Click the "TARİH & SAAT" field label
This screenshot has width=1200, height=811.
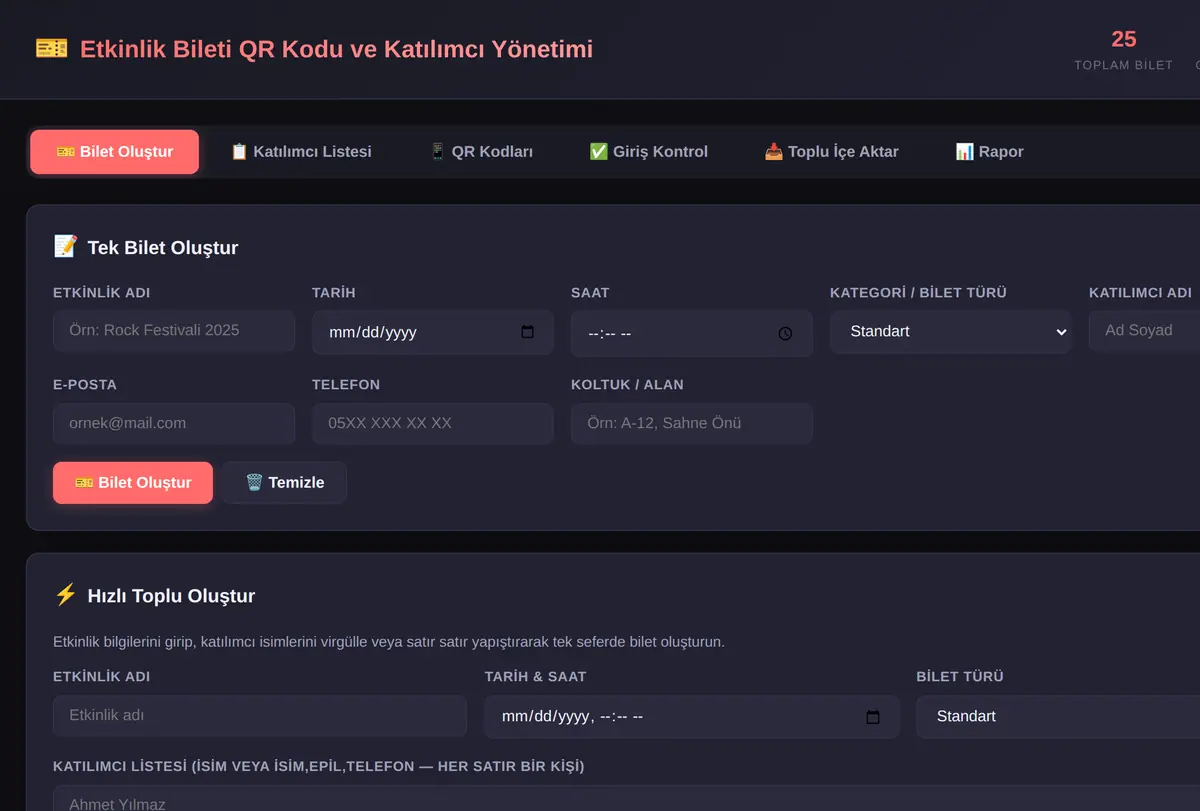tap(536, 677)
